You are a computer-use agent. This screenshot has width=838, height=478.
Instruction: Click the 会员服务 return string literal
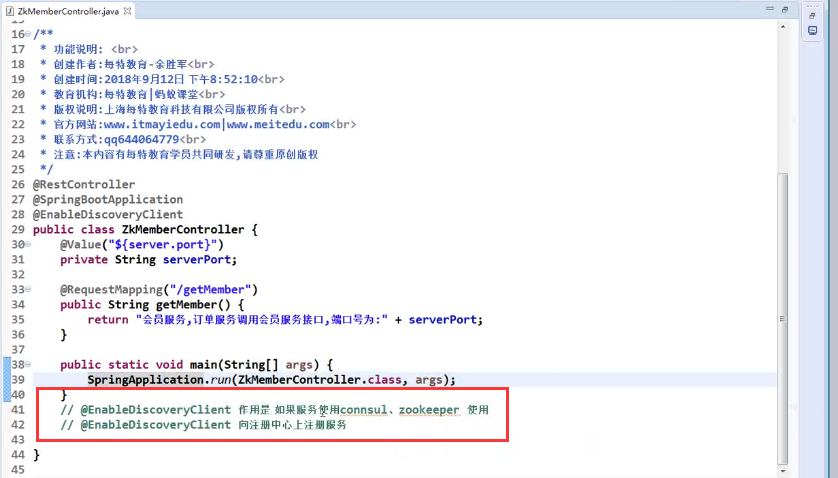262,320
